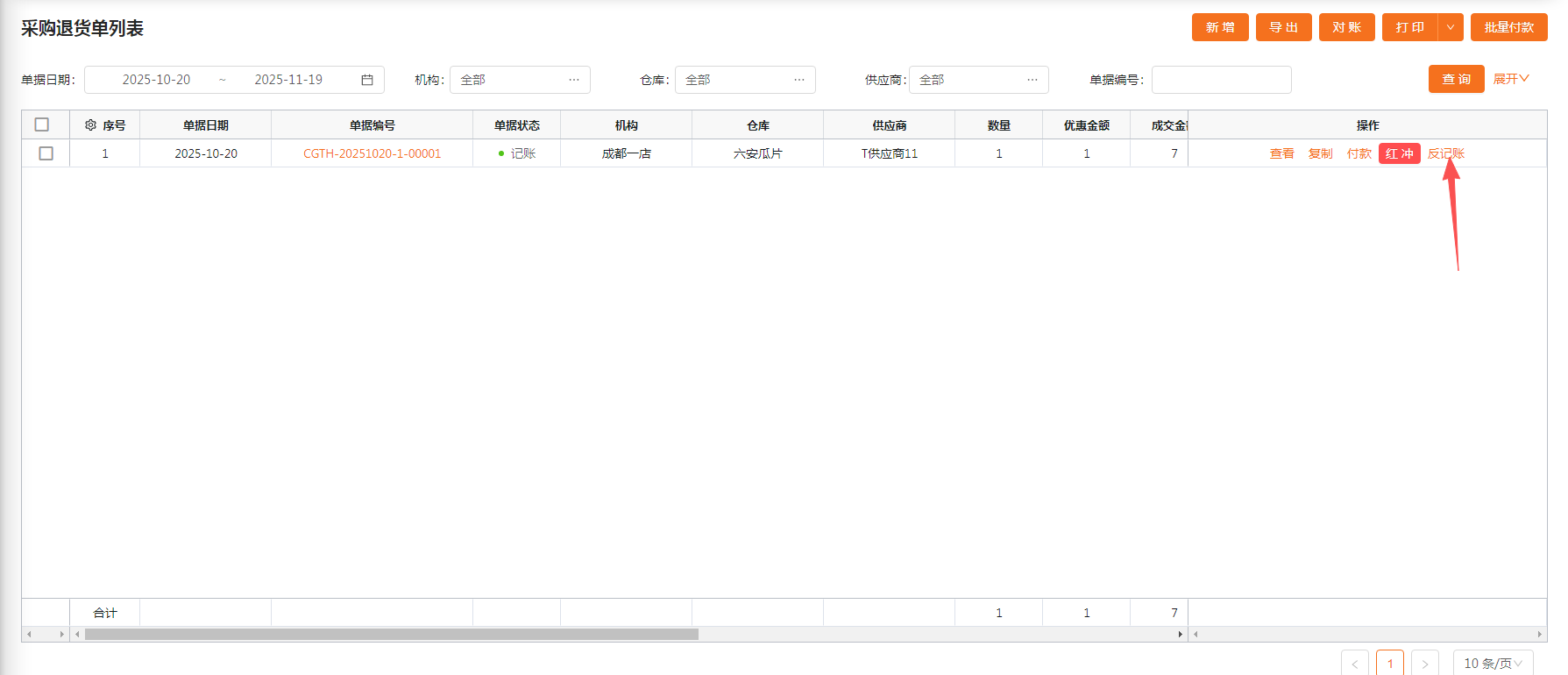1568x675 pixels.
Task: Click the 供应商 selector ellipsis icon
Action: 1032,80
